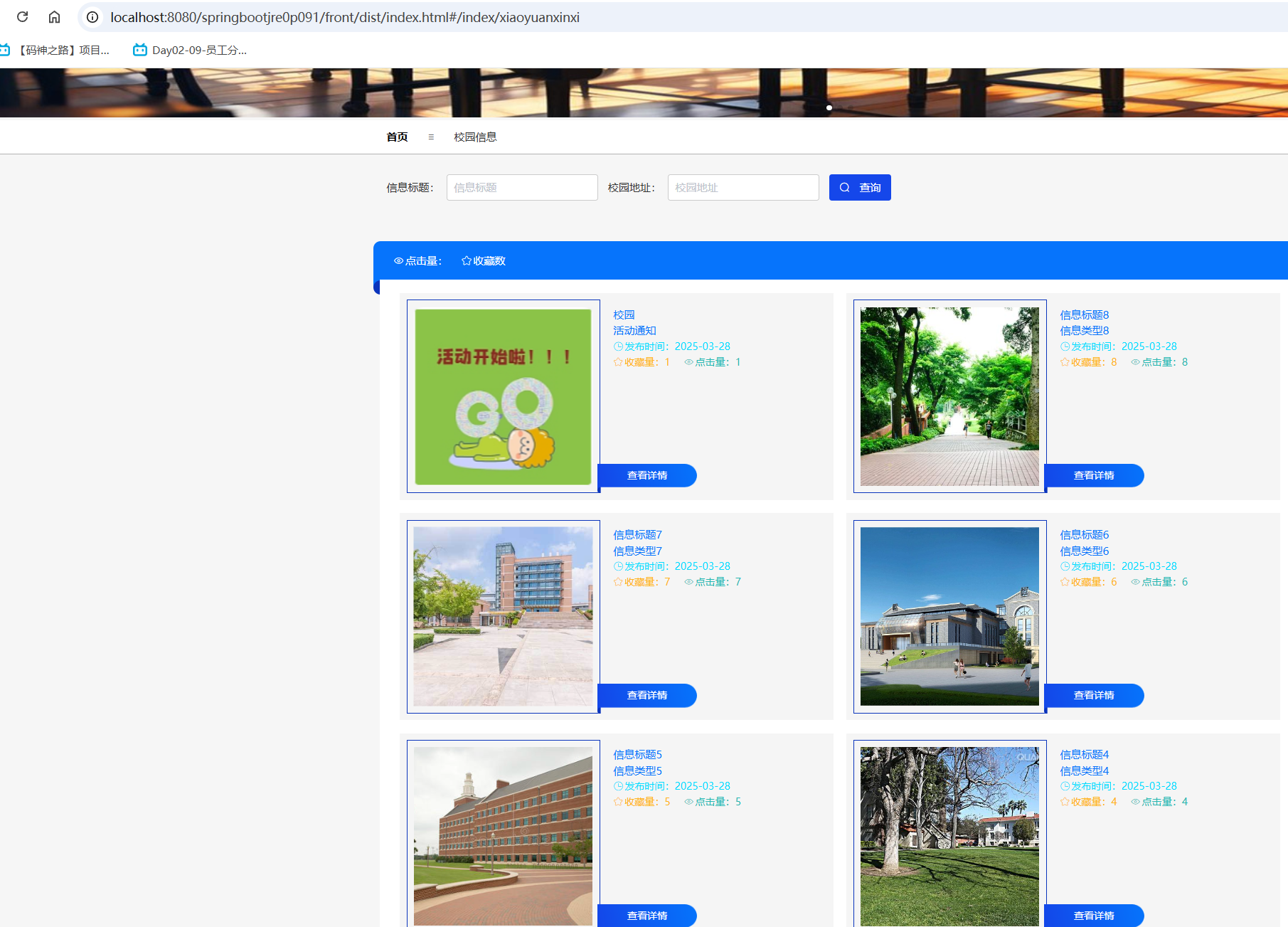Screen dimensions: 1288x927
Task: Click 查看详情 on the 校园 活动通知 card
Action: (x=647, y=475)
